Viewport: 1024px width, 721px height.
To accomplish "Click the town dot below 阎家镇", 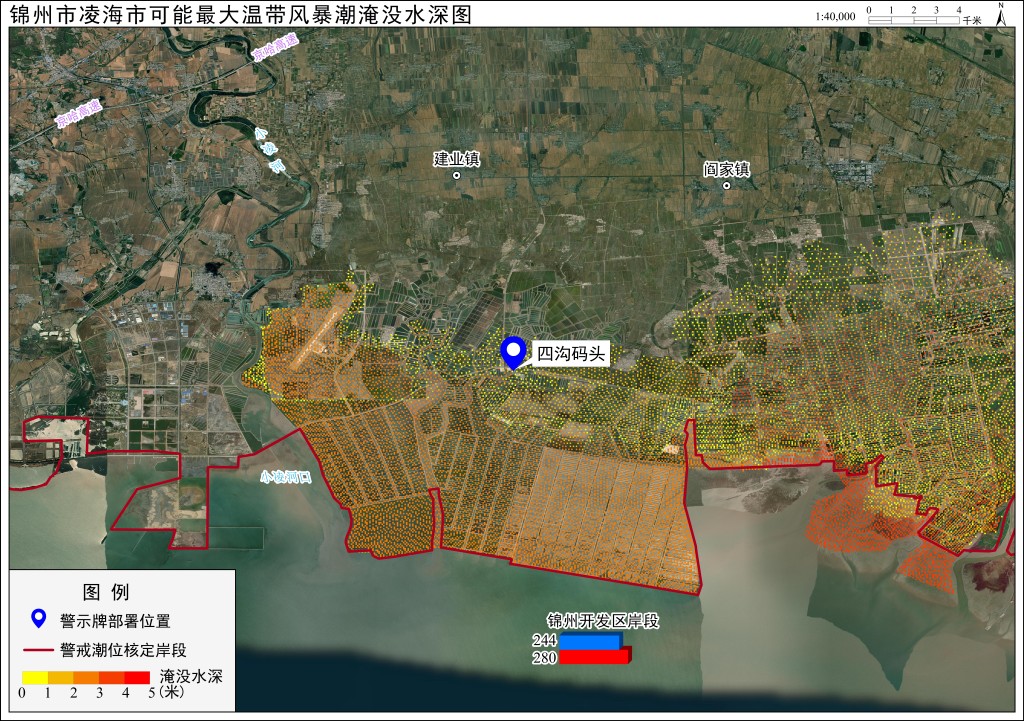I will 726,185.
